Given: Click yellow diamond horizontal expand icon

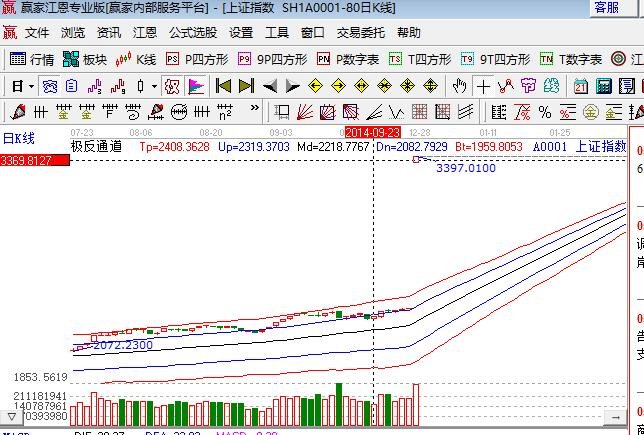Looking at the screenshot, I should 361,86.
